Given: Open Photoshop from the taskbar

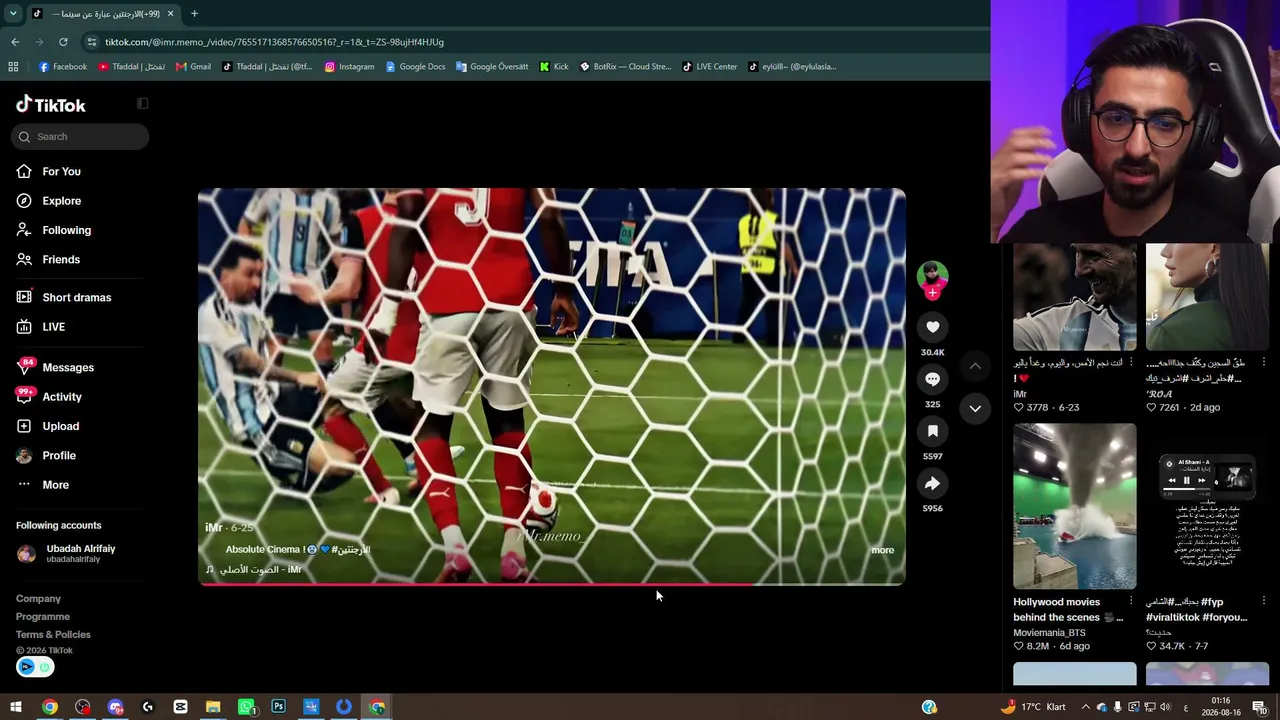Looking at the screenshot, I should coord(278,707).
